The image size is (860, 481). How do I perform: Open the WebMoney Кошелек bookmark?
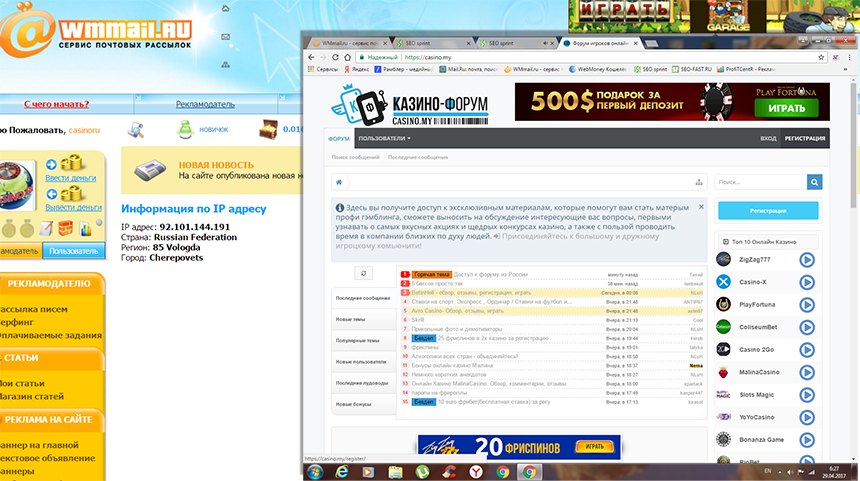(598, 70)
